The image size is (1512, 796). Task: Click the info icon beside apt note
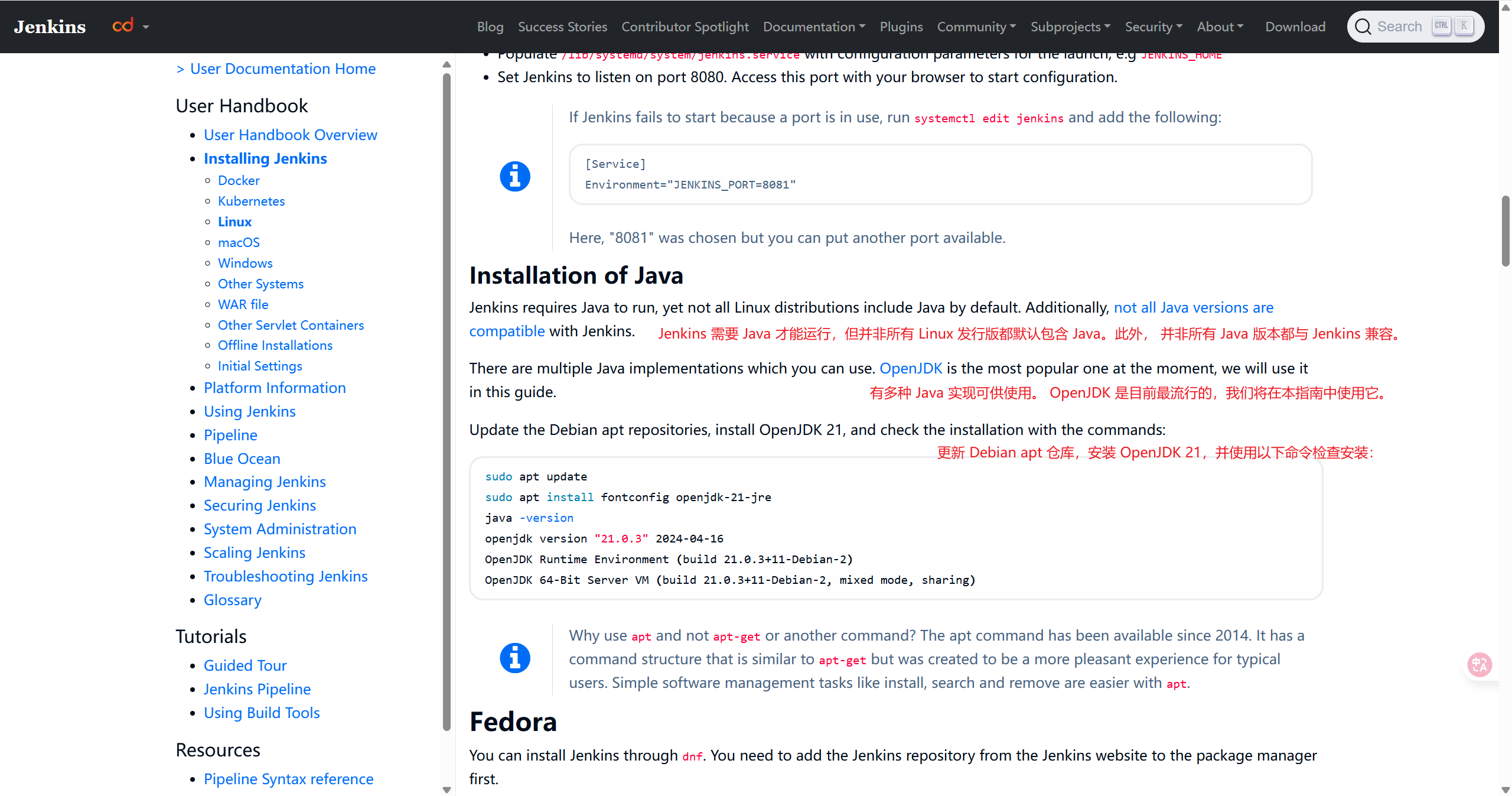(x=515, y=658)
